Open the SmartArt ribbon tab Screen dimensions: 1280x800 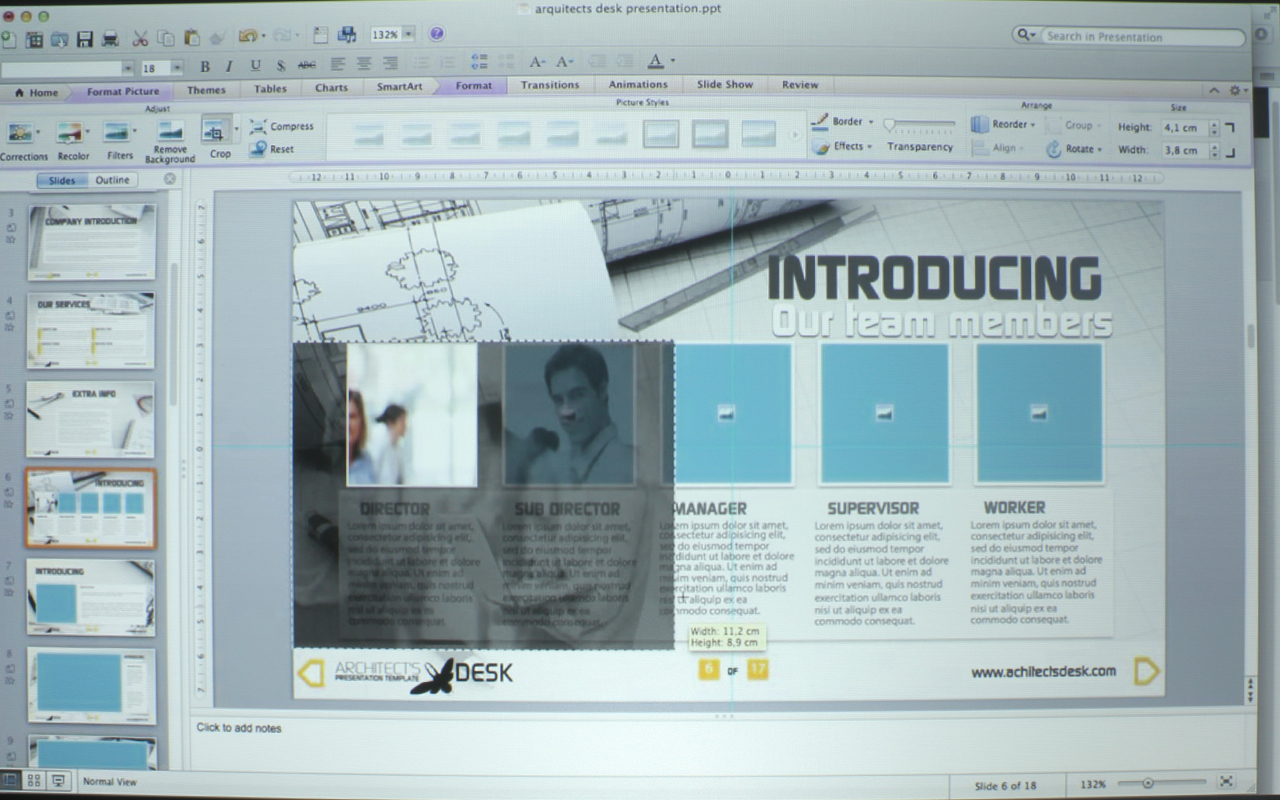click(399, 86)
